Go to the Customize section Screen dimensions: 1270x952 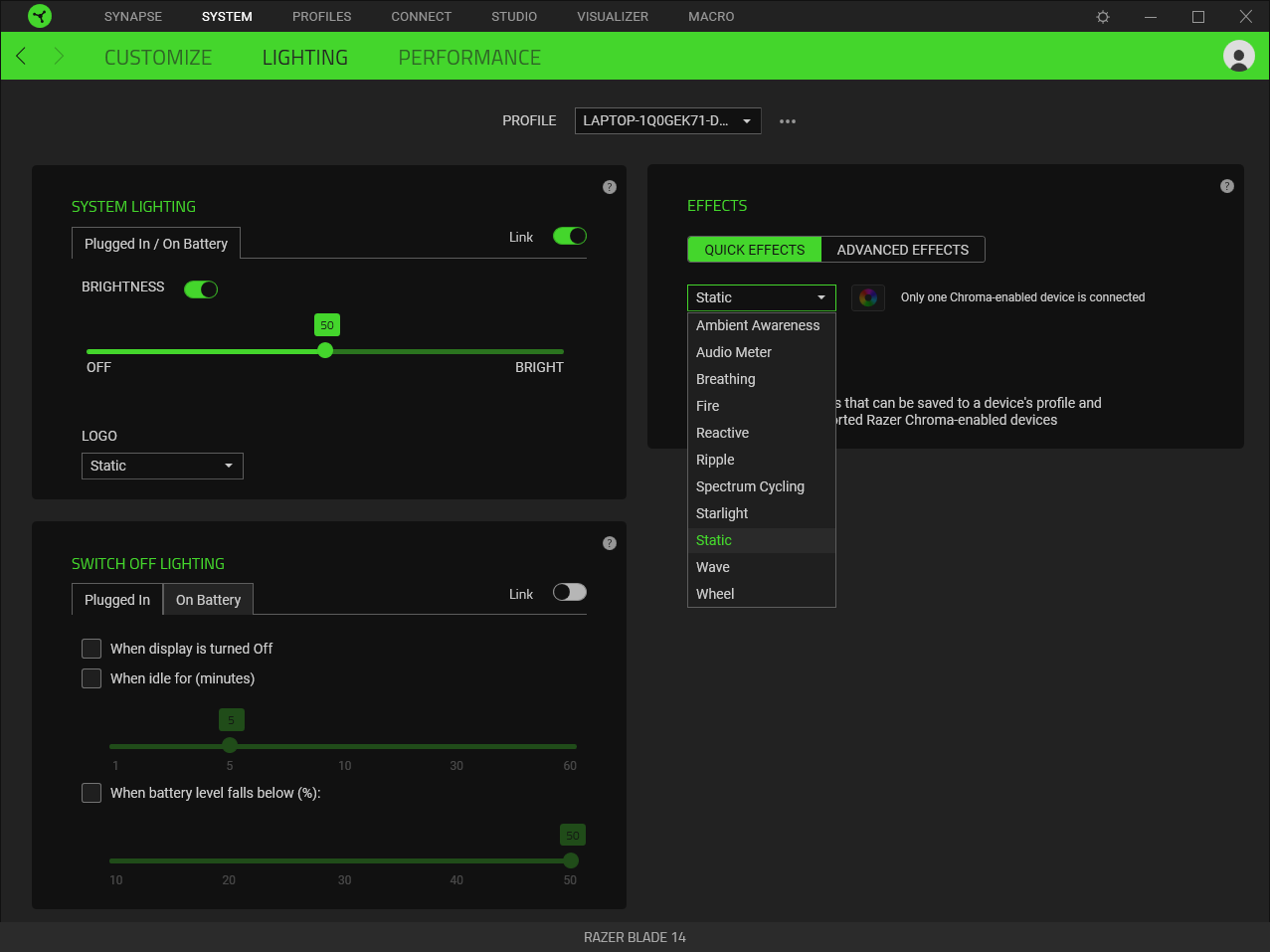(x=158, y=58)
